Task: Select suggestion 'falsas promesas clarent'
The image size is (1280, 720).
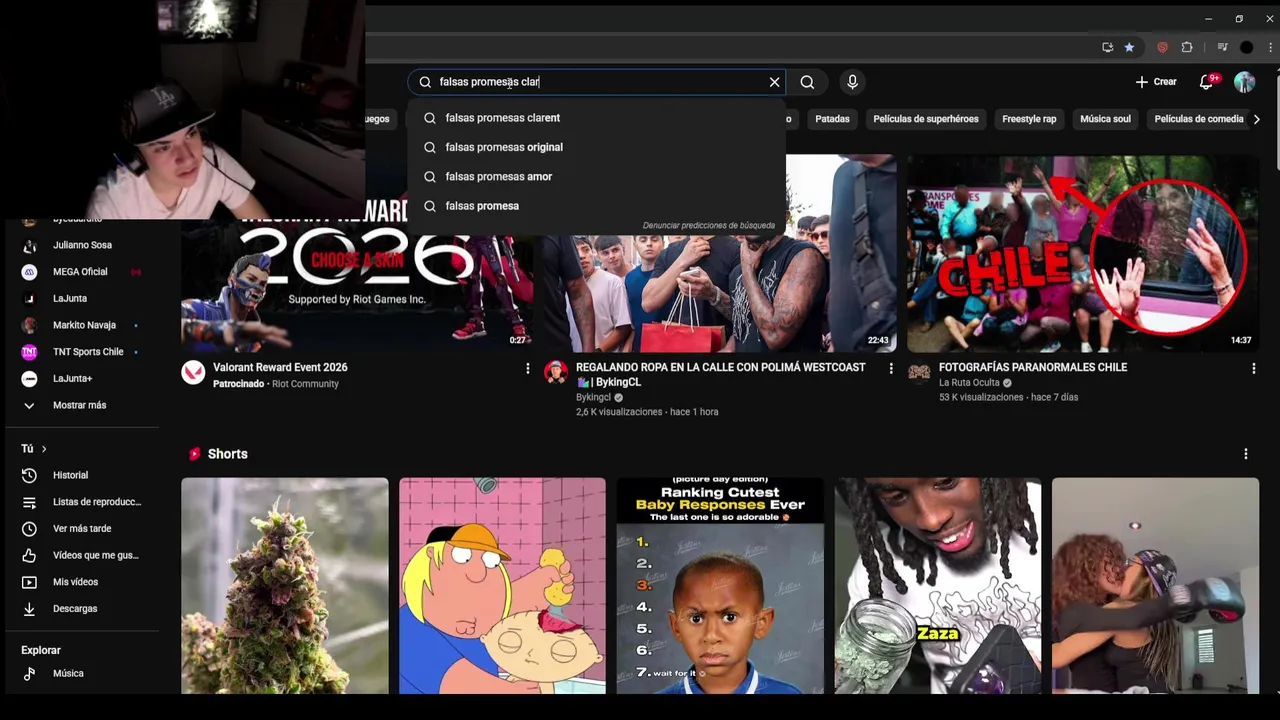Action: click(596, 118)
